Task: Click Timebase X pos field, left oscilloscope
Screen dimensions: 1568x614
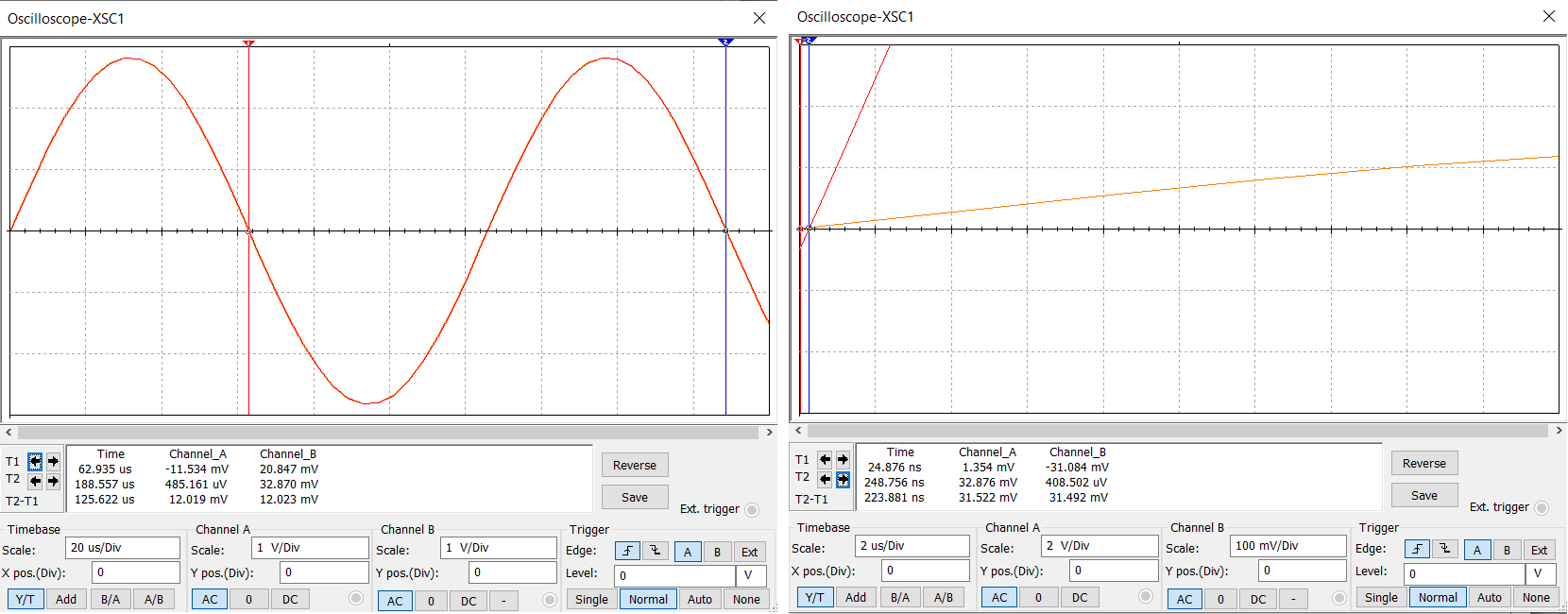Action: [135, 572]
